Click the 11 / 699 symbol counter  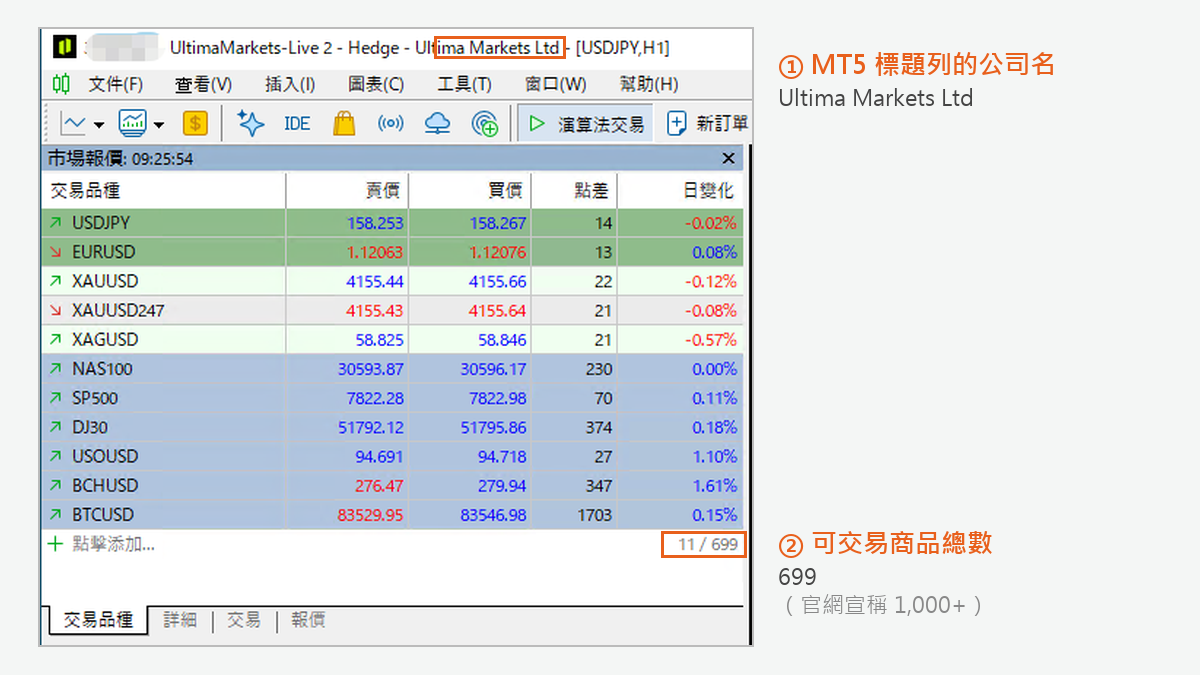pos(708,545)
